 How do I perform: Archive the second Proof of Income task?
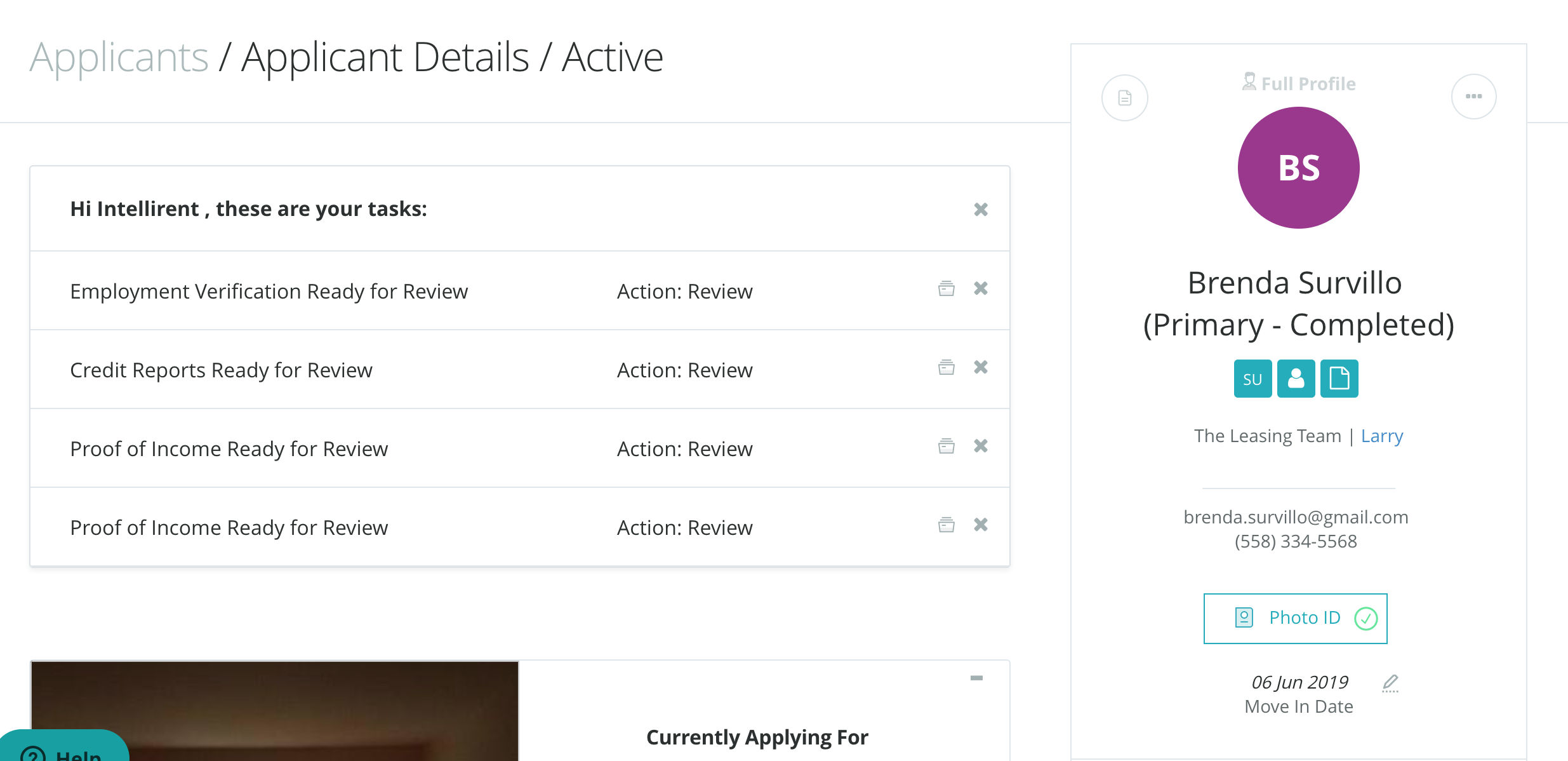[x=946, y=525]
